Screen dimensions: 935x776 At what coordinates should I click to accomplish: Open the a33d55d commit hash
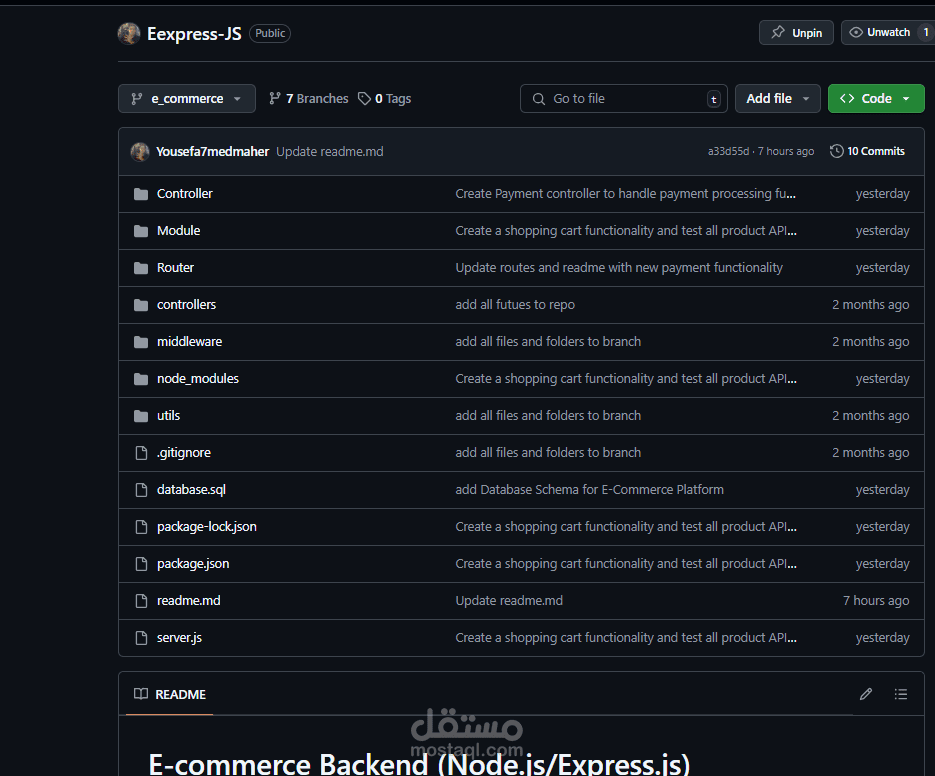click(728, 152)
